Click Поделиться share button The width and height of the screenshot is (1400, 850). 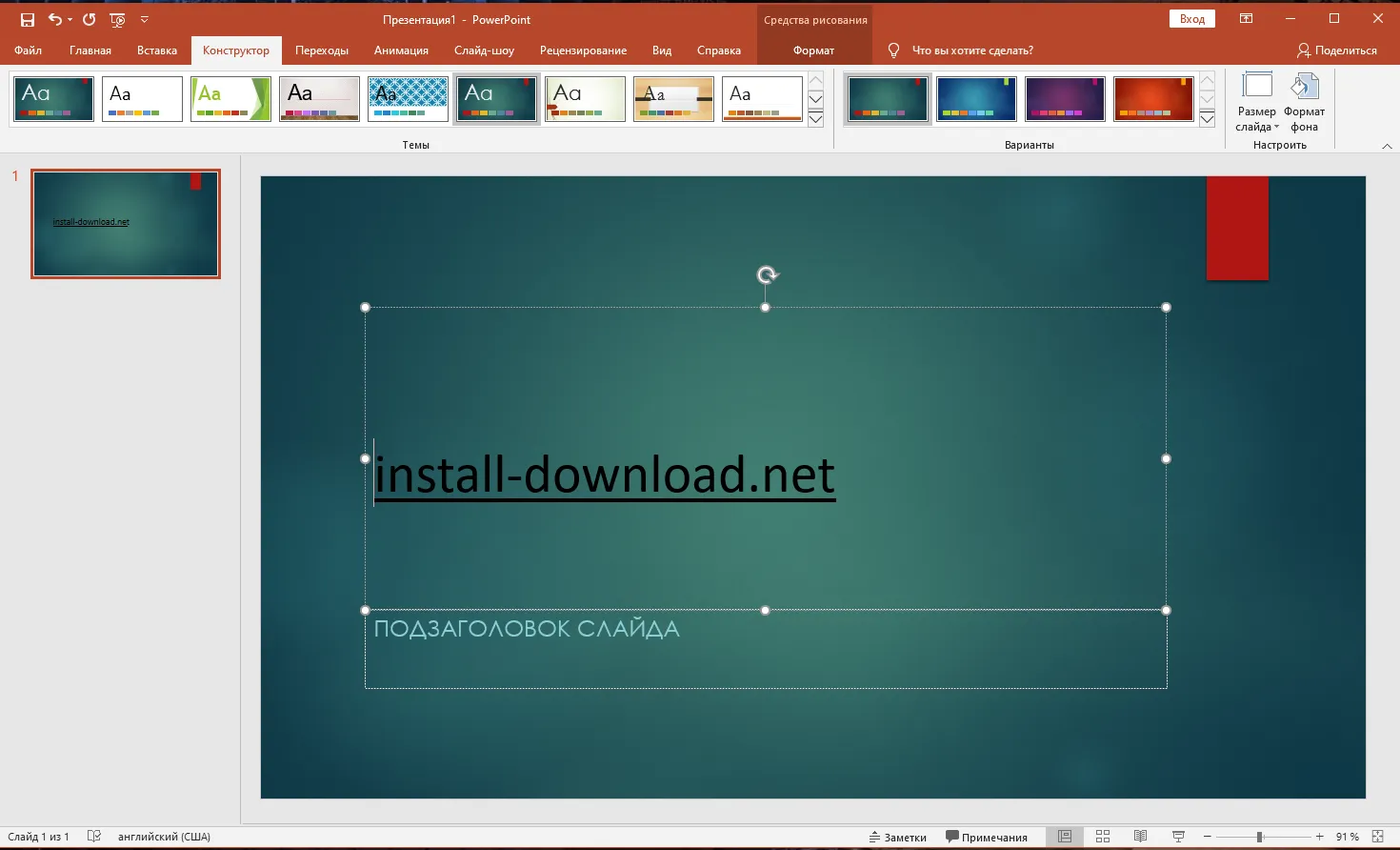(x=1337, y=51)
